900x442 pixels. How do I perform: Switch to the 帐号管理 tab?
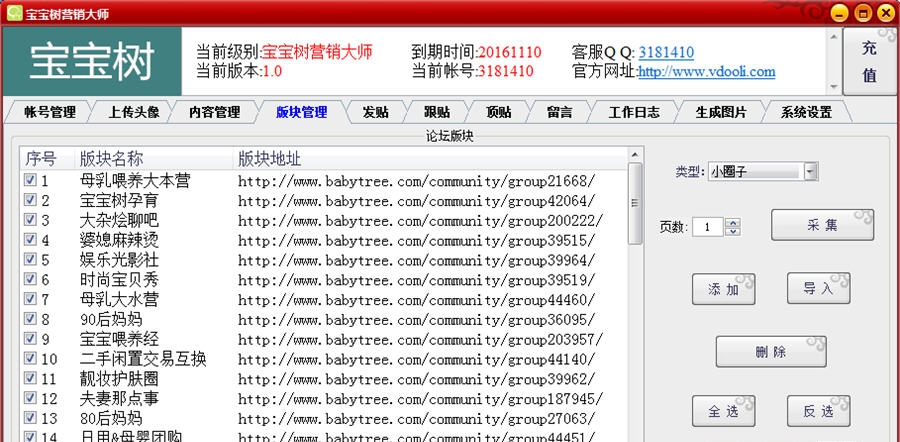point(49,112)
